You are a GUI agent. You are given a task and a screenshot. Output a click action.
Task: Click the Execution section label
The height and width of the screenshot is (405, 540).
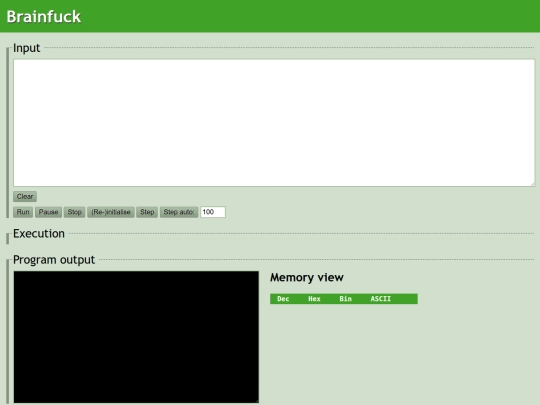(x=39, y=234)
